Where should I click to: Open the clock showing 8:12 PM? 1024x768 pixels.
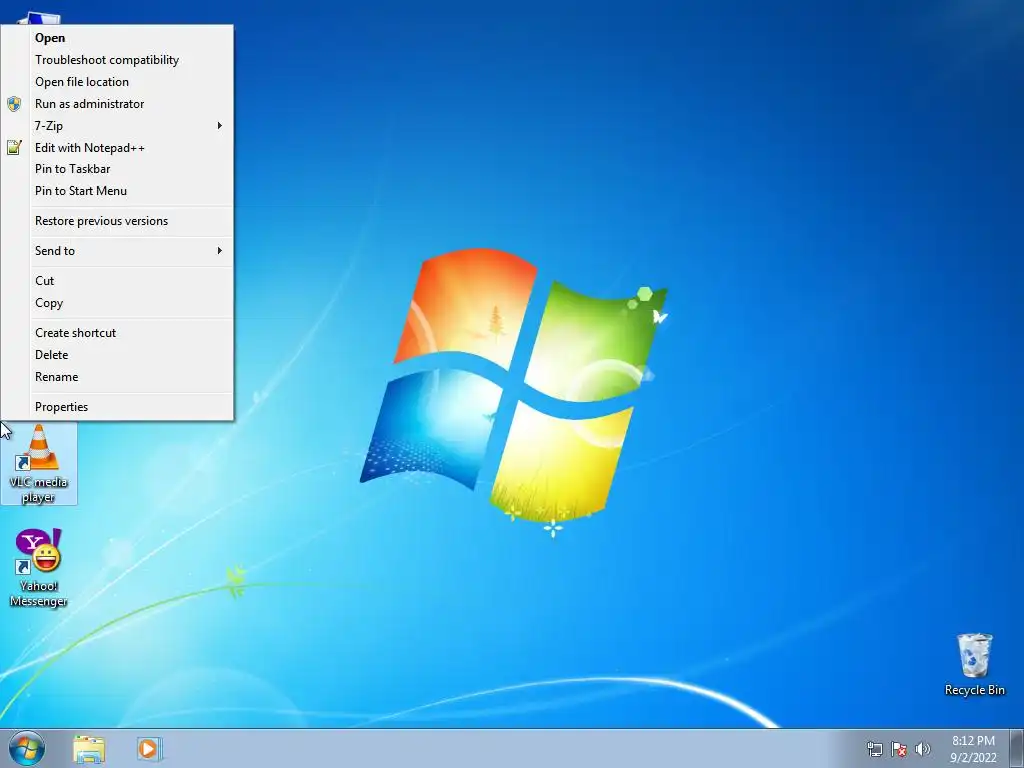(973, 749)
